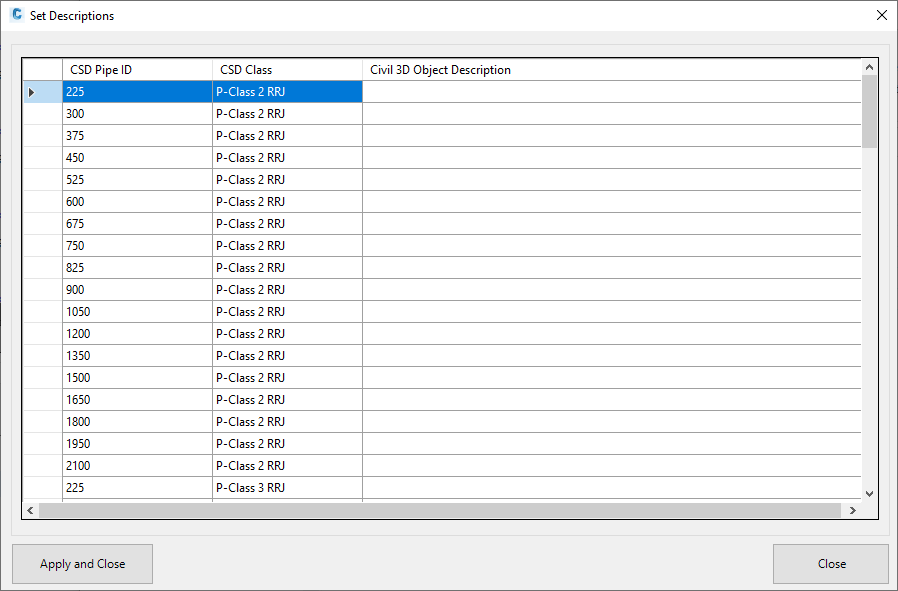Image resolution: width=898 pixels, height=591 pixels.
Task: Select the pipe ID 300 cell
Action: click(x=137, y=114)
